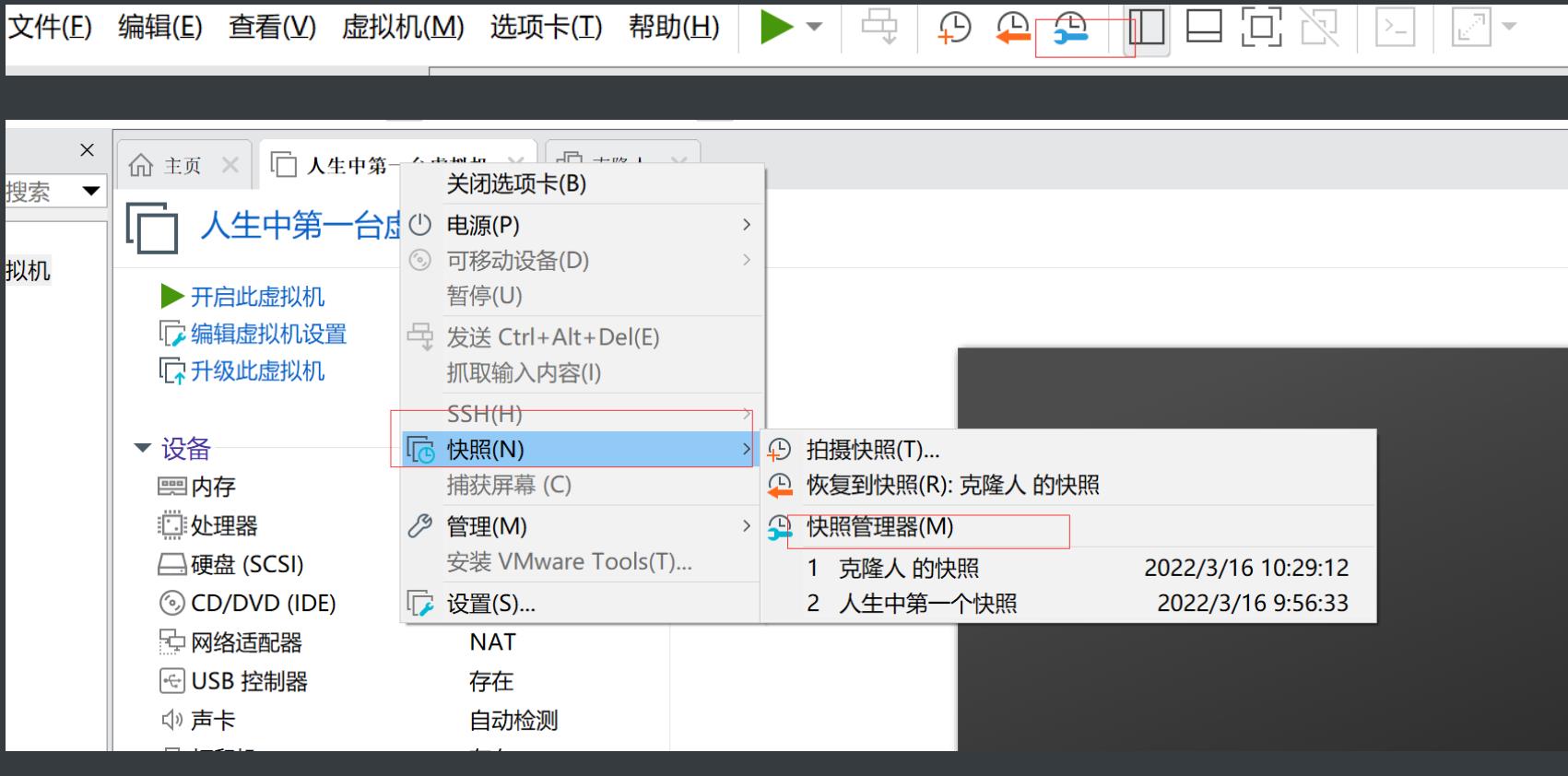
Task: Select CD/DVD (IDE) device row
Action: pos(248,603)
